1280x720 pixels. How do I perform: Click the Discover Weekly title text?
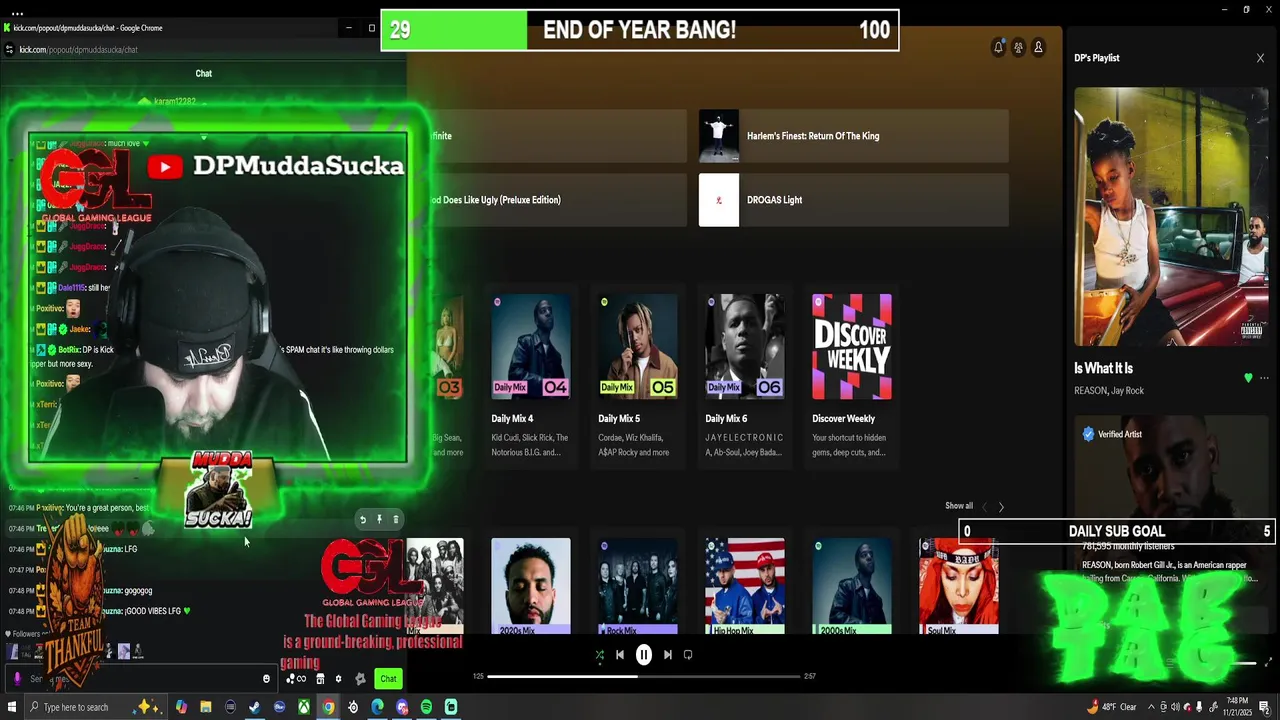click(843, 419)
